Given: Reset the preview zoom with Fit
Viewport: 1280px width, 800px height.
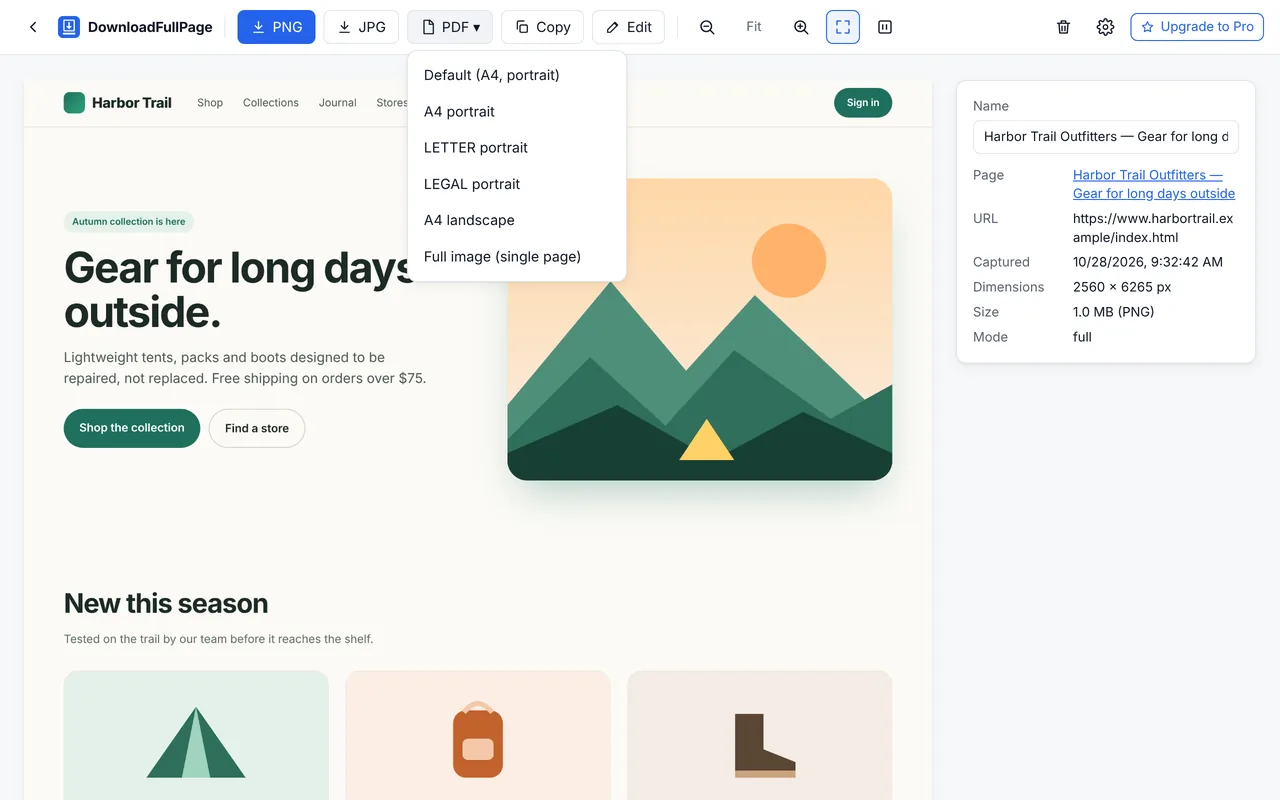Looking at the screenshot, I should [754, 27].
